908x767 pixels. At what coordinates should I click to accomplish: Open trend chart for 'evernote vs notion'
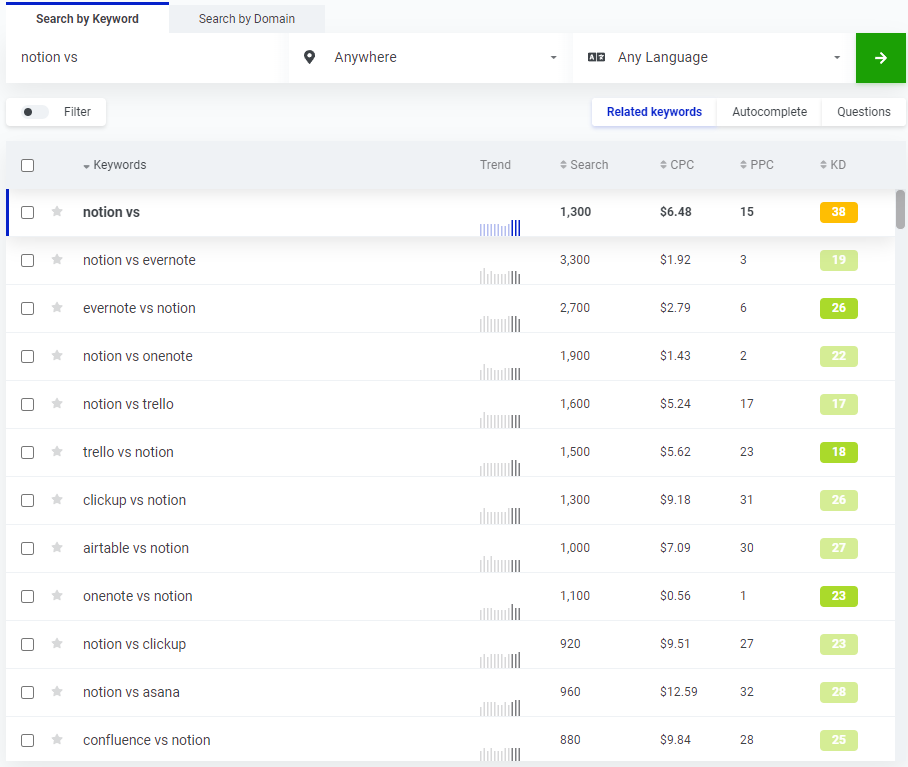[500, 324]
